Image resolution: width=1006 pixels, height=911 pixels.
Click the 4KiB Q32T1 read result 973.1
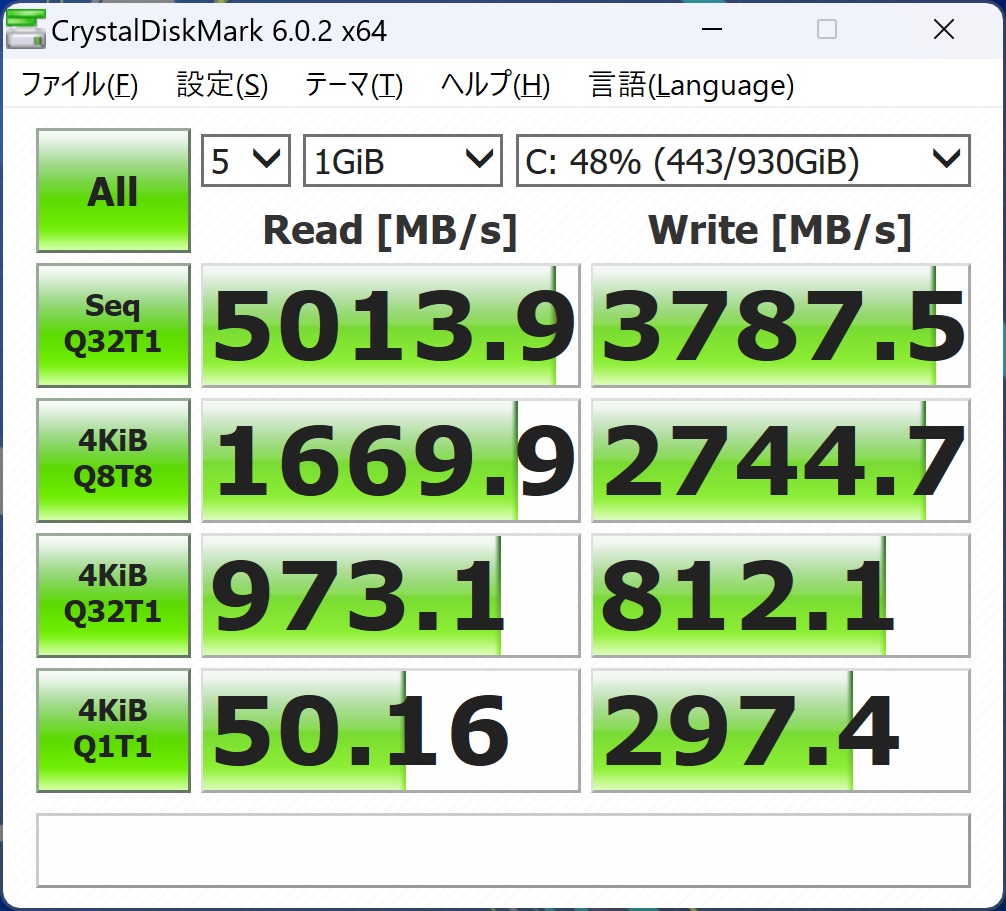(391, 595)
